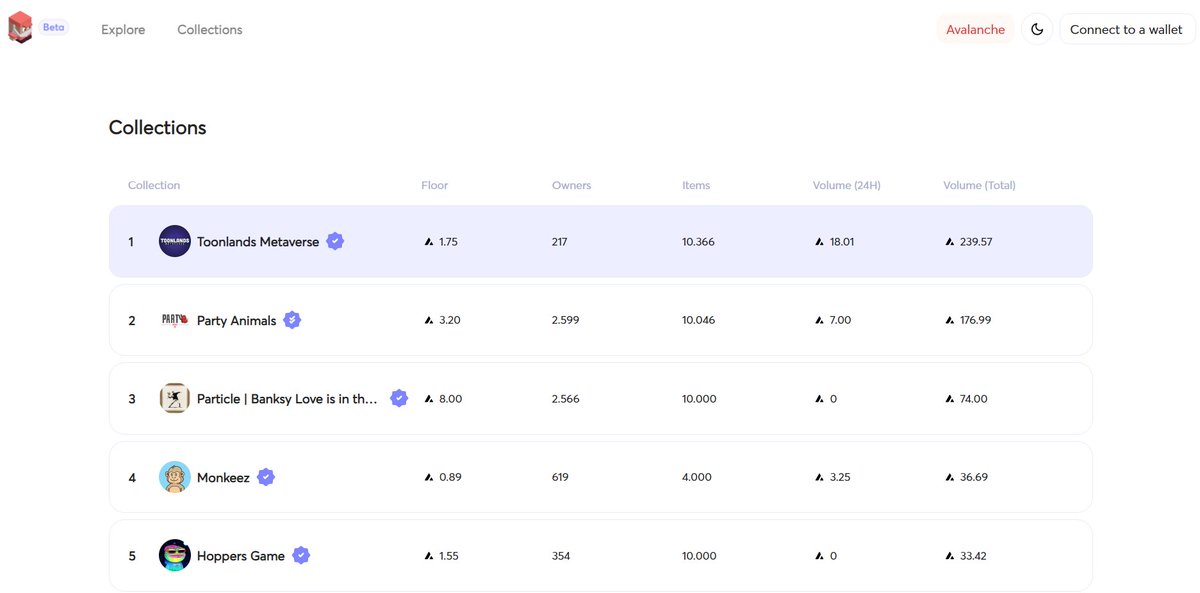Open the red cube site logo
The height and width of the screenshot is (593, 1200).
click(20, 28)
